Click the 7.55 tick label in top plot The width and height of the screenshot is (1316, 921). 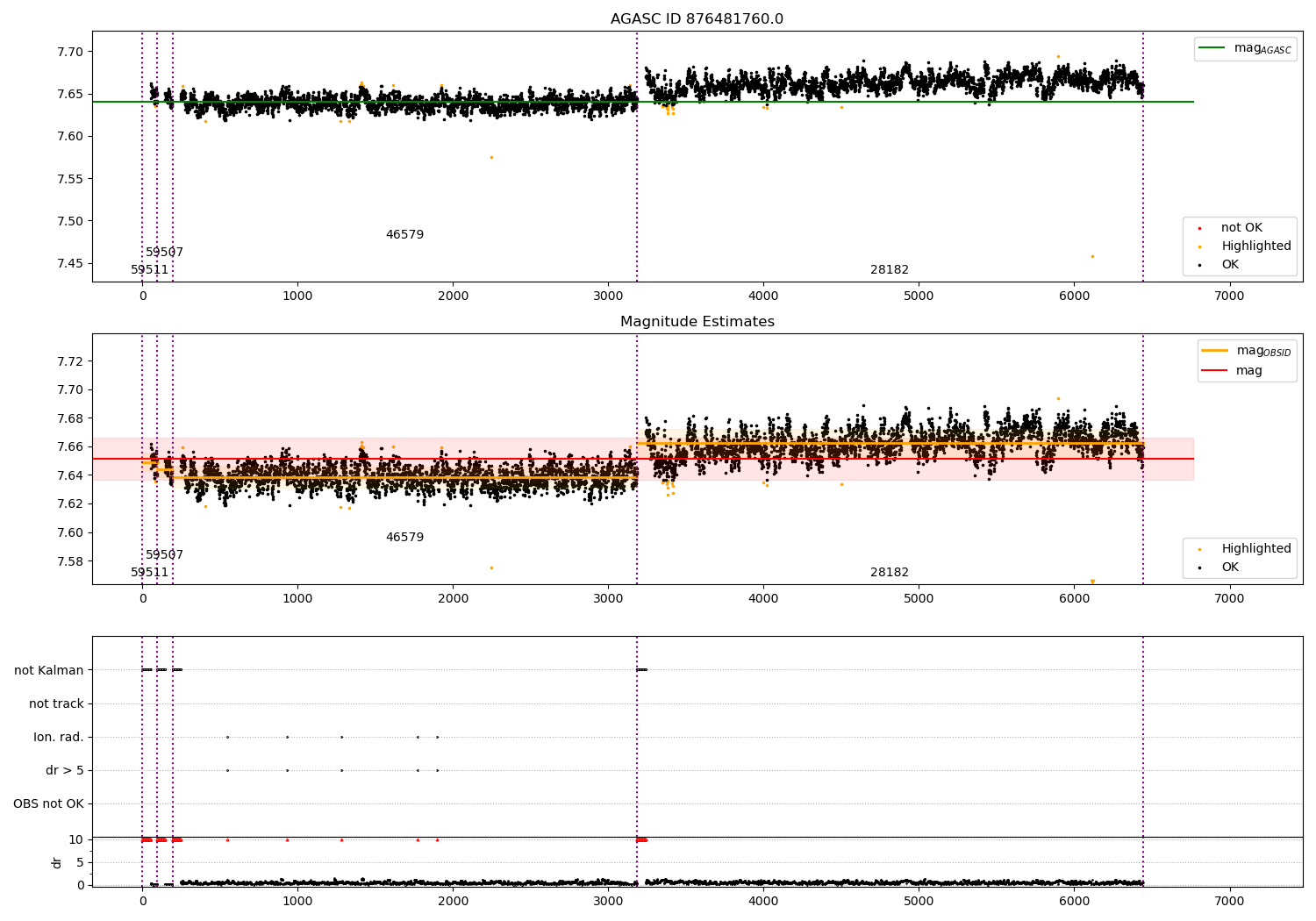pyautogui.click(x=68, y=179)
